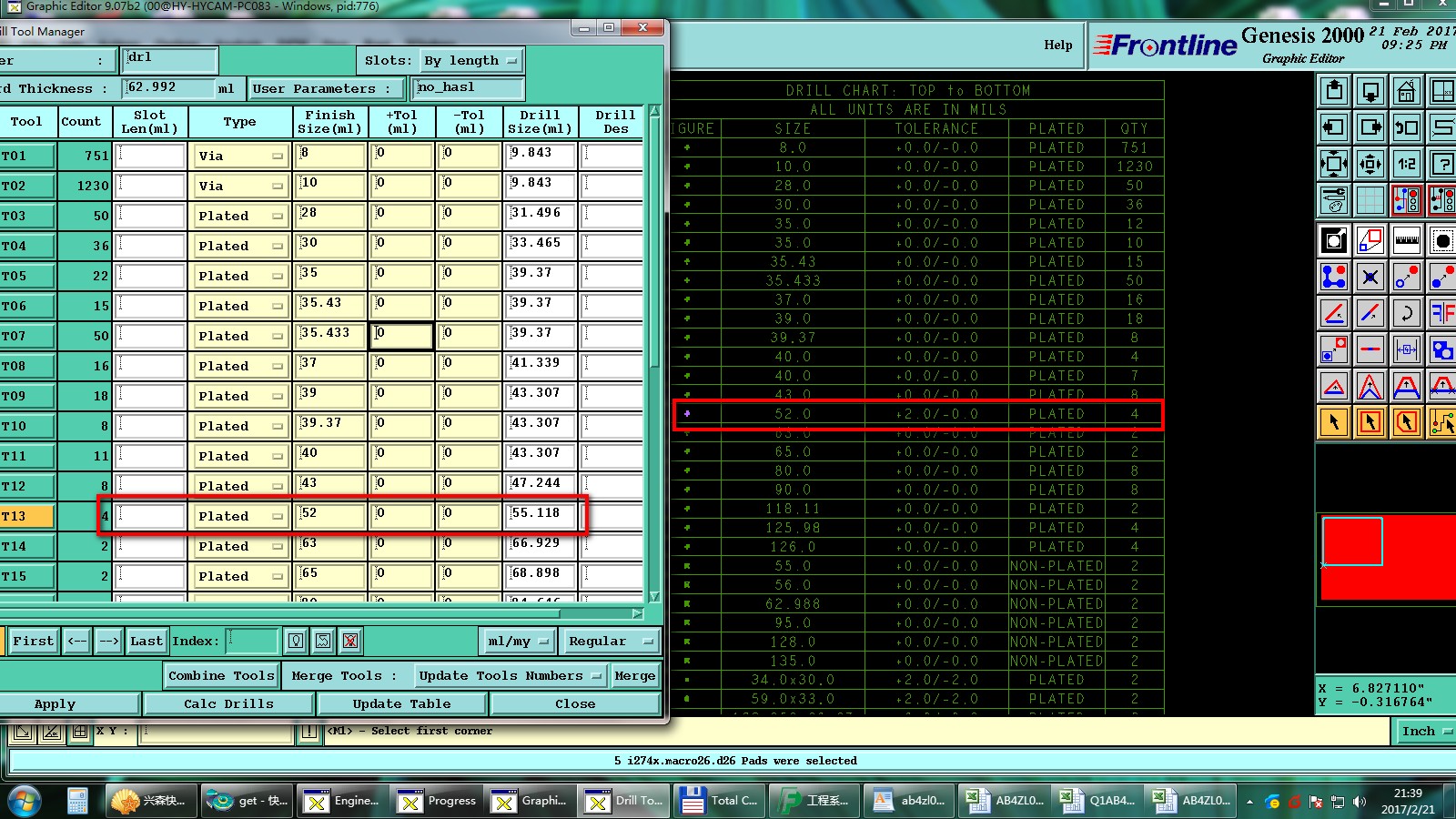This screenshot has height=819, width=1456.
Task: Open the Type dropdown for tool T07
Action: tap(240, 336)
